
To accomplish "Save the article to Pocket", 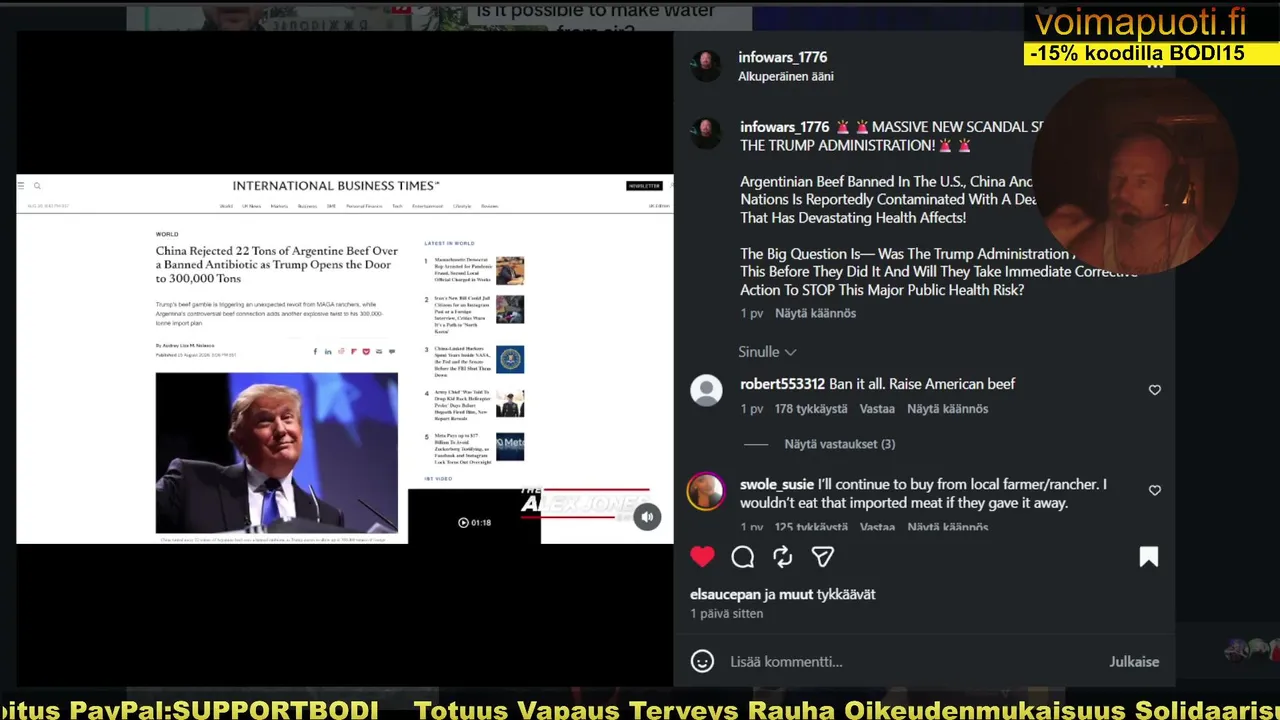I will coord(366,351).
